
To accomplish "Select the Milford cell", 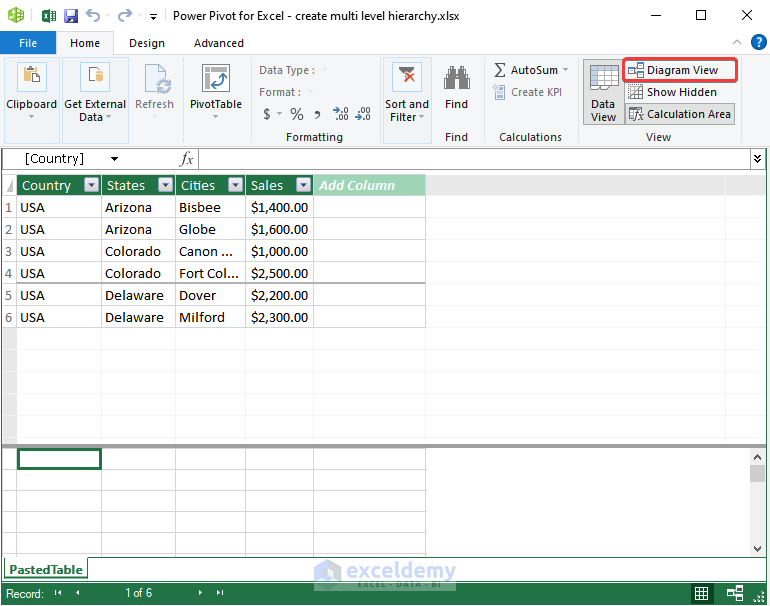I will click(210, 318).
